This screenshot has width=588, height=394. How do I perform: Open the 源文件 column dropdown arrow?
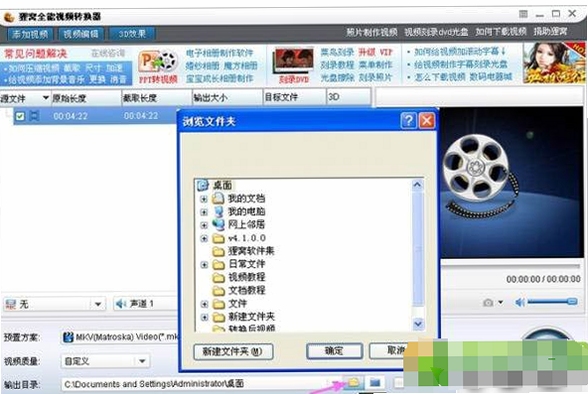[x=45, y=98]
